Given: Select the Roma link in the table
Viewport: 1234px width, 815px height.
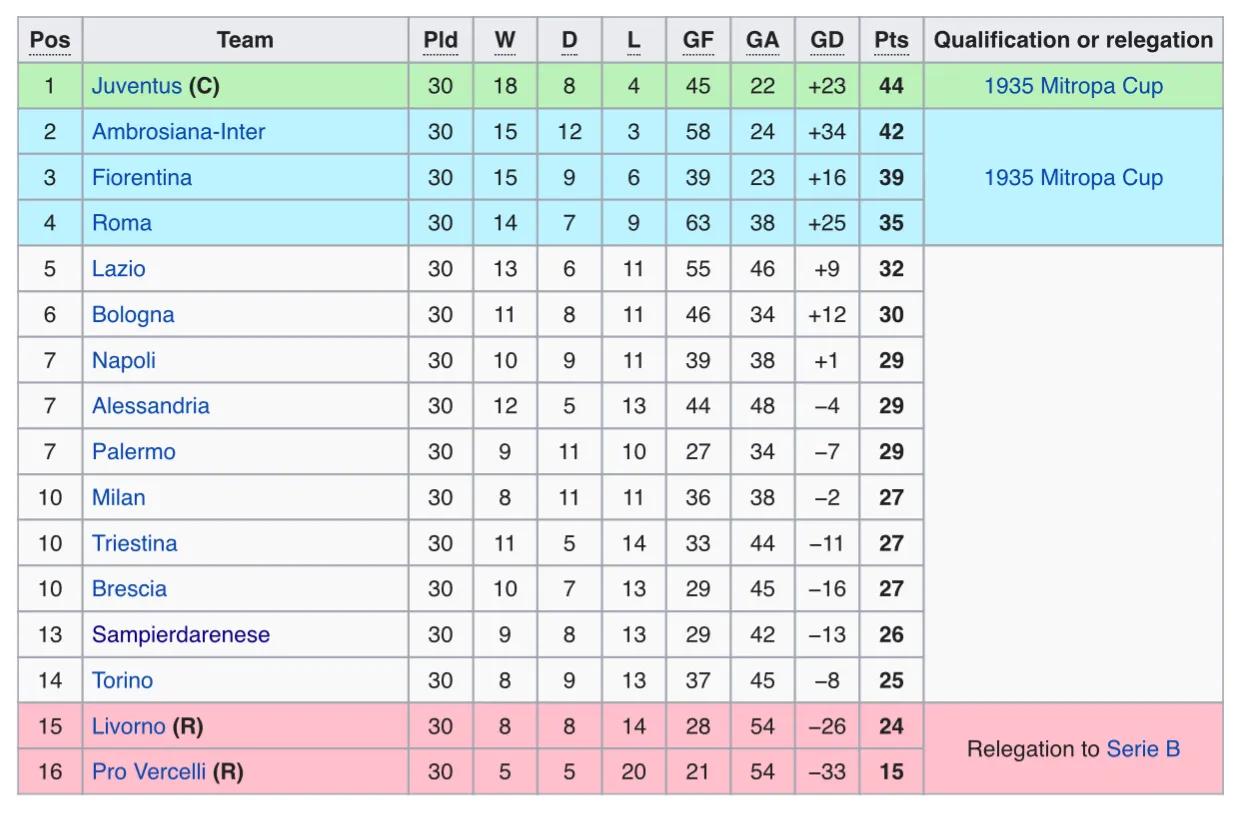Looking at the screenshot, I should point(121,223).
